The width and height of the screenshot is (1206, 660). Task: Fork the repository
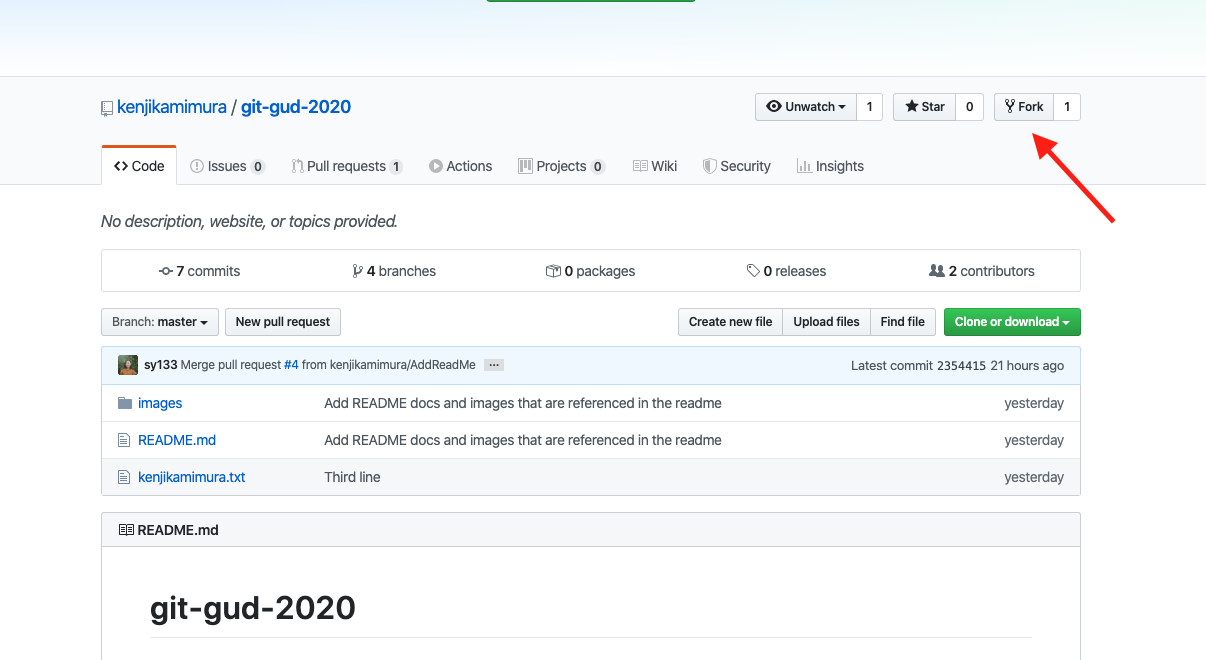[x=1024, y=107]
